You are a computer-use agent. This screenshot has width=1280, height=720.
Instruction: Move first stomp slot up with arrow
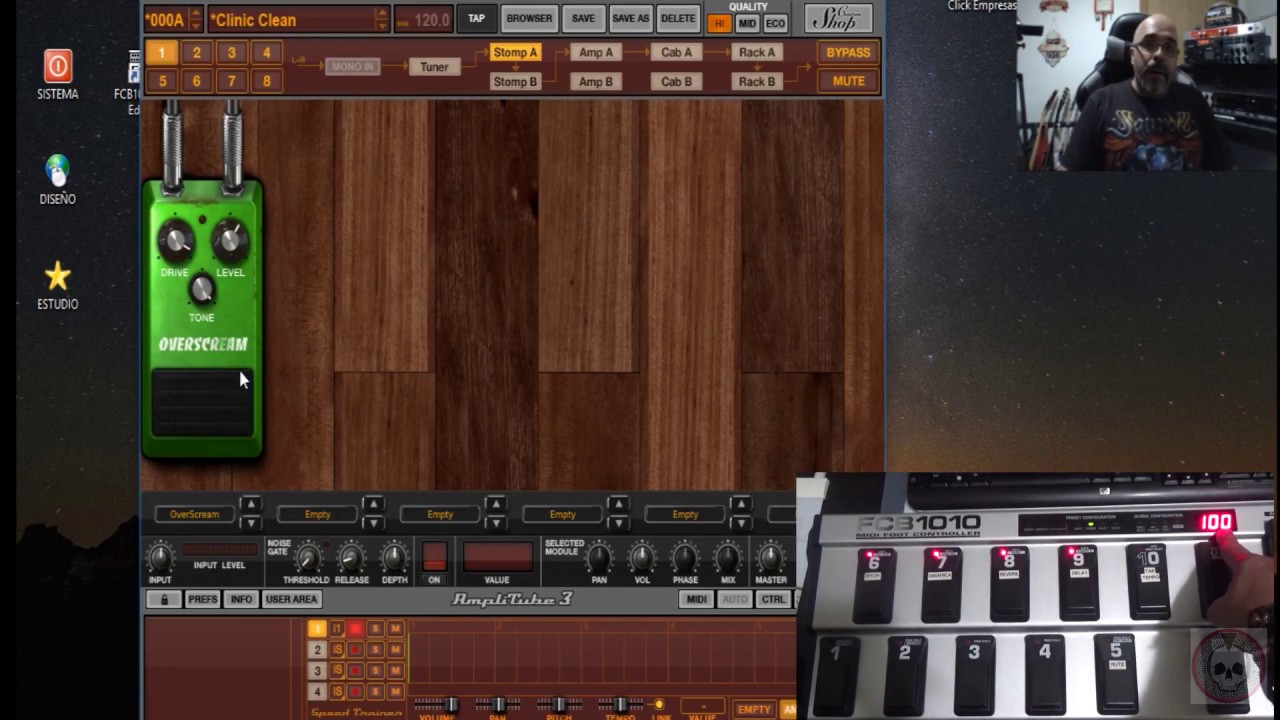coord(250,505)
